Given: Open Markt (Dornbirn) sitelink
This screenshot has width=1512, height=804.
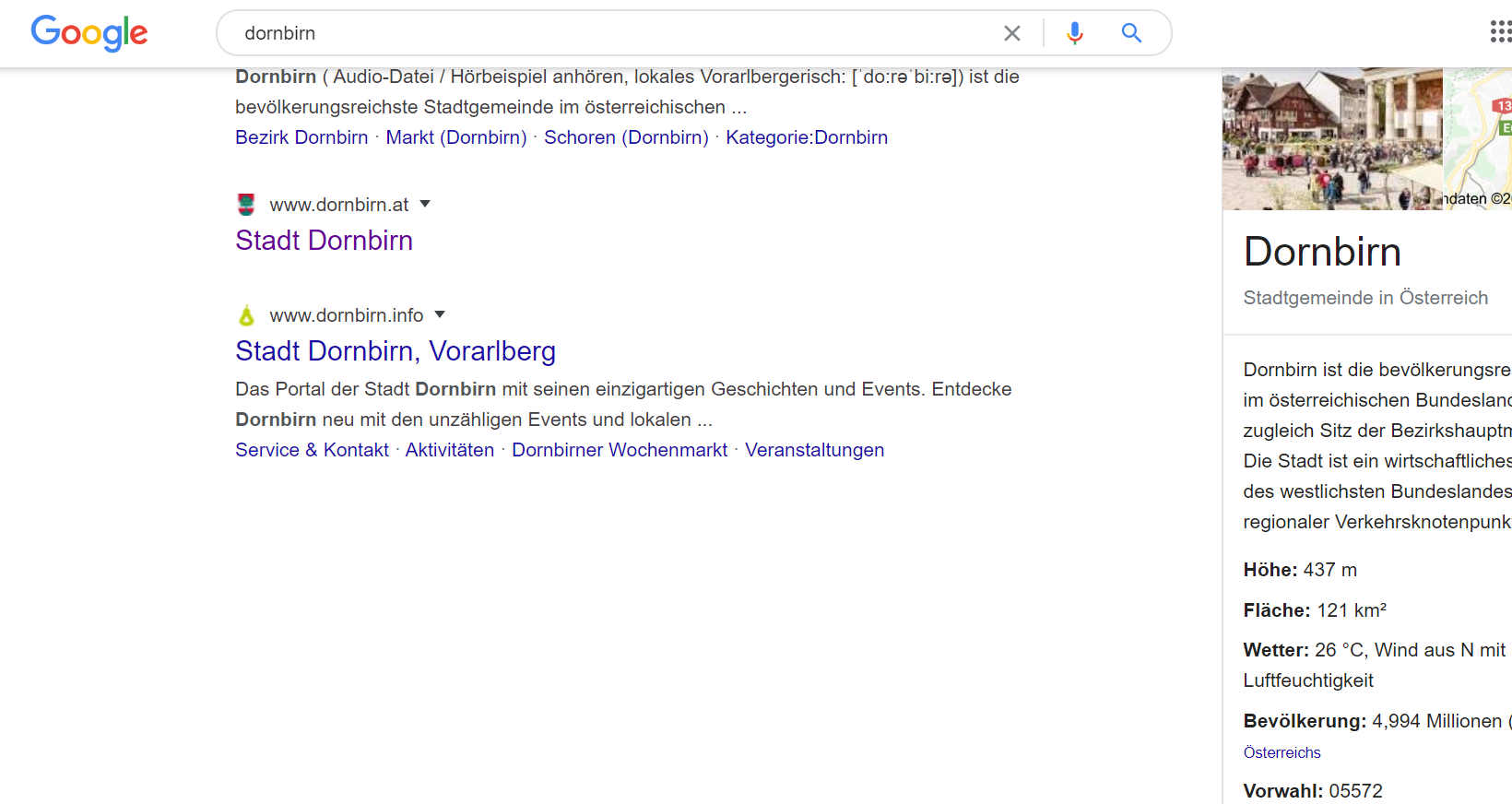Looking at the screenshot, I should 455,137.
